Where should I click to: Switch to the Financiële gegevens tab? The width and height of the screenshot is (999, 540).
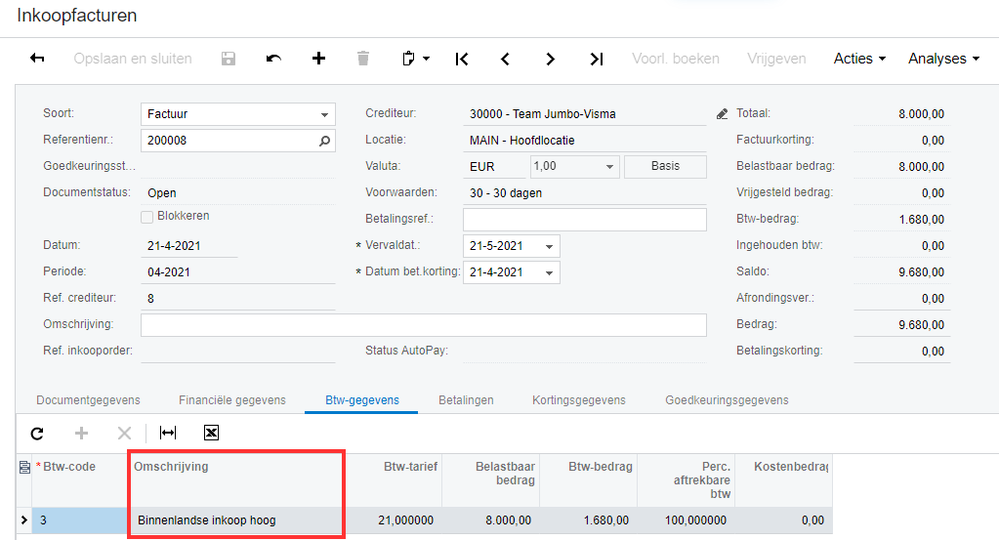point(232,400)
